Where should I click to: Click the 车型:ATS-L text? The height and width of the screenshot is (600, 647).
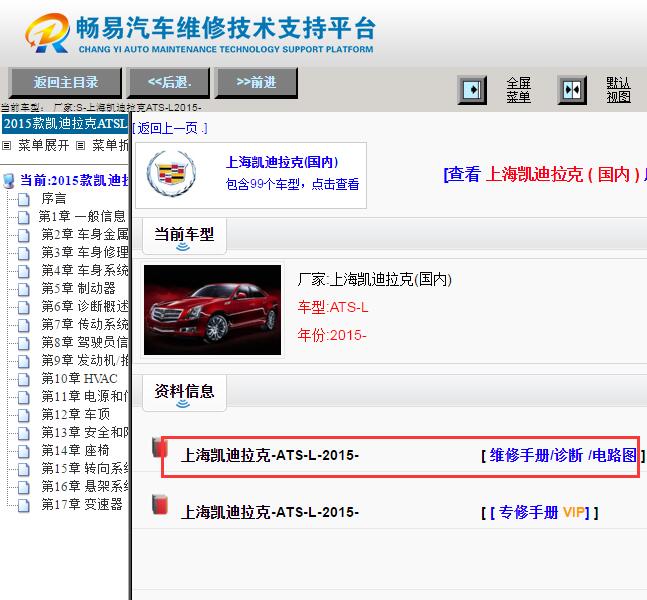333,307
